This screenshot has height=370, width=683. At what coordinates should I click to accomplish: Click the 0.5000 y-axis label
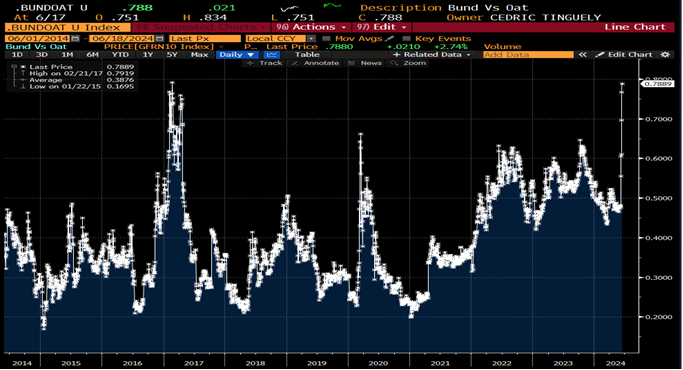tap(658, 198)
